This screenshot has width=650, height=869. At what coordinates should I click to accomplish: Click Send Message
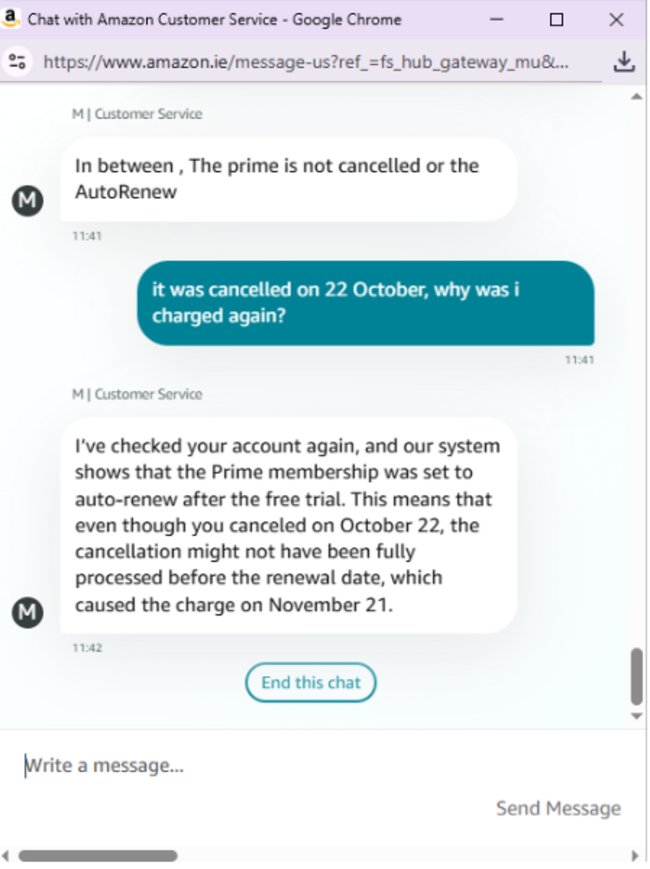pyautogui.click(x=558, y=808)
